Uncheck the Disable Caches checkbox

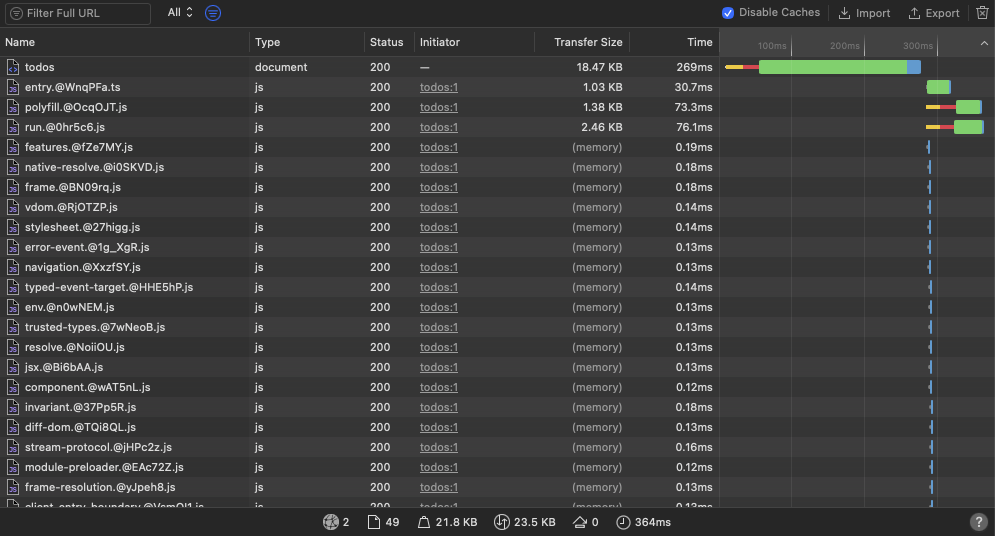[728, 13]
